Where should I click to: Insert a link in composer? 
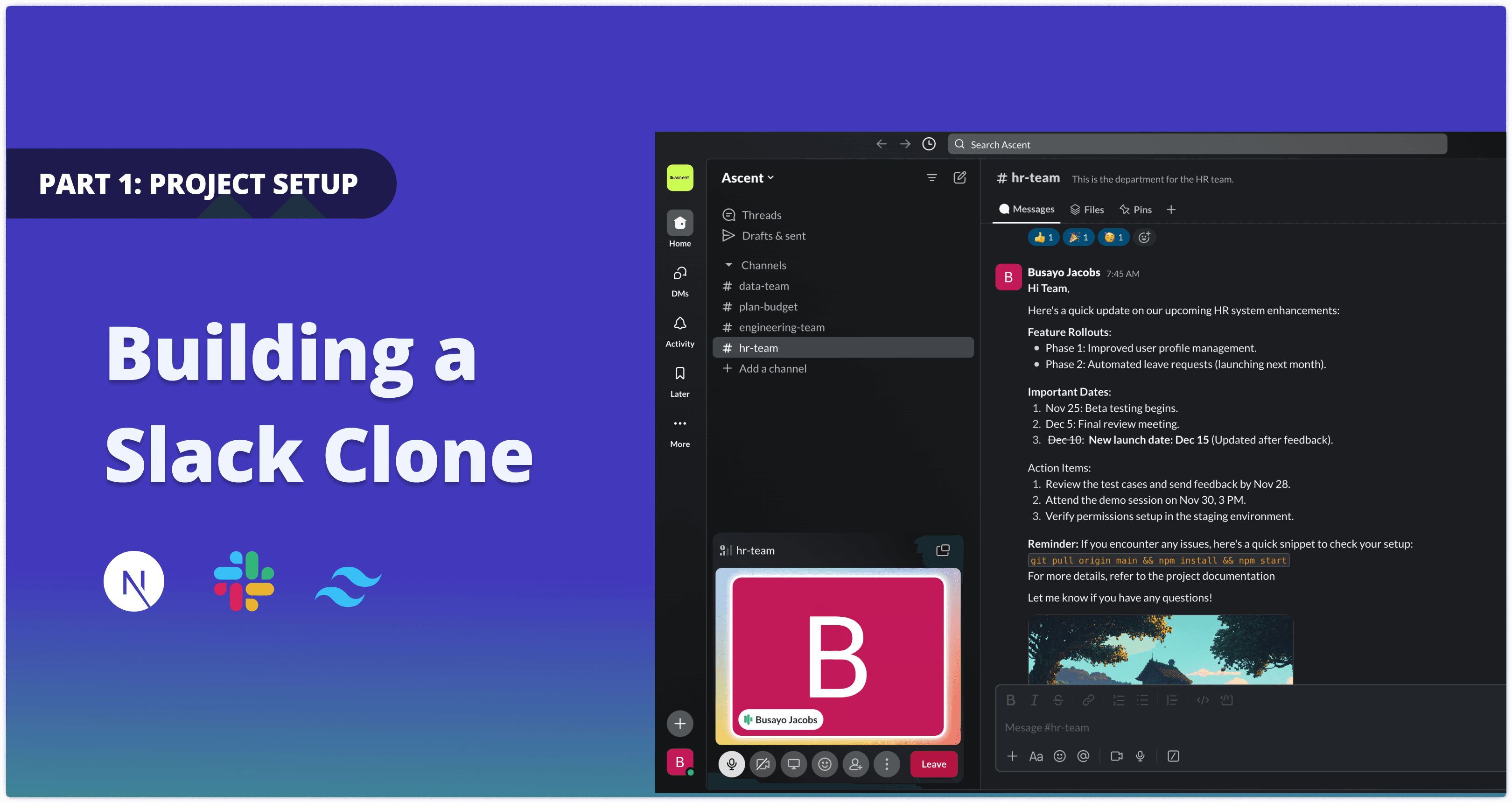pos(1088,700)
